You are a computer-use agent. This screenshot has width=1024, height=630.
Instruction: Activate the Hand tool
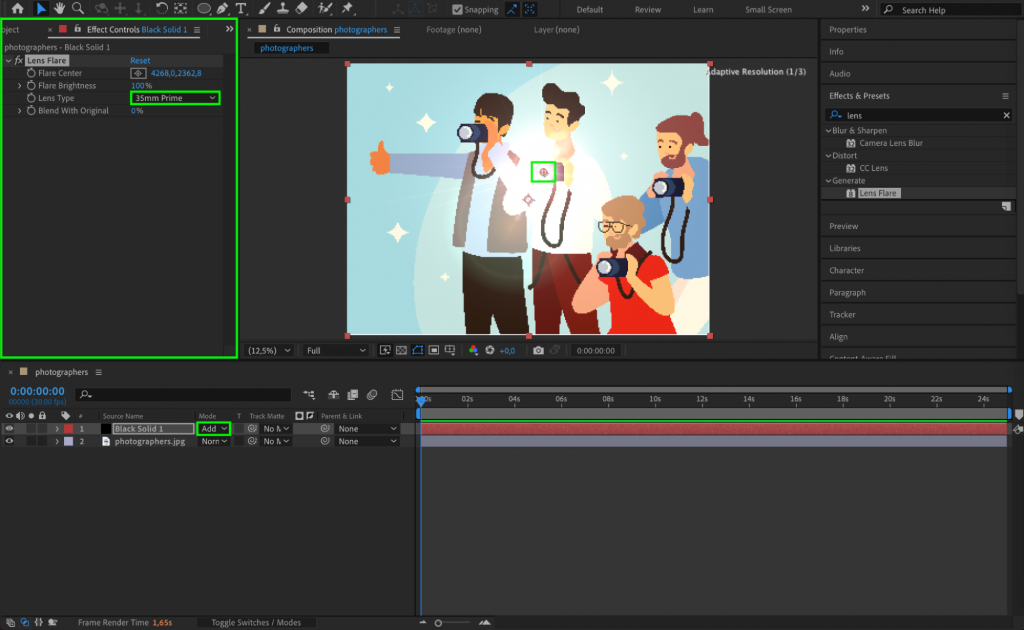61,8
